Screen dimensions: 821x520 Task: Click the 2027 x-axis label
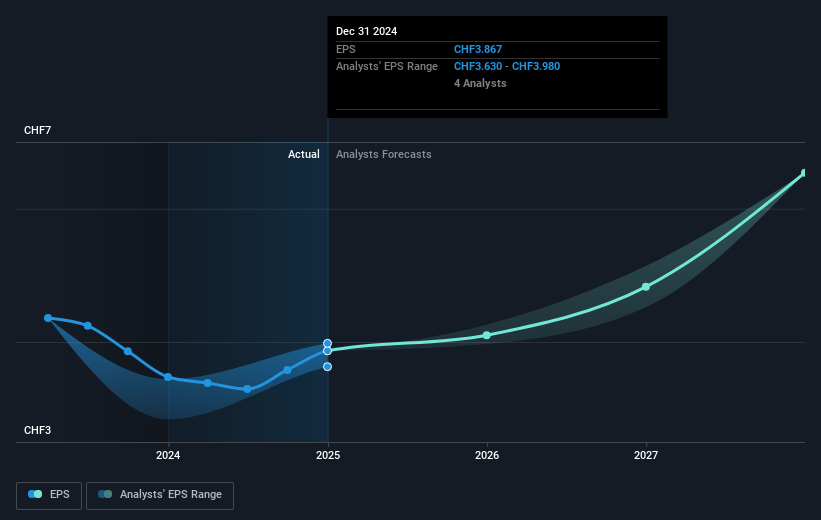click(646, 455)
